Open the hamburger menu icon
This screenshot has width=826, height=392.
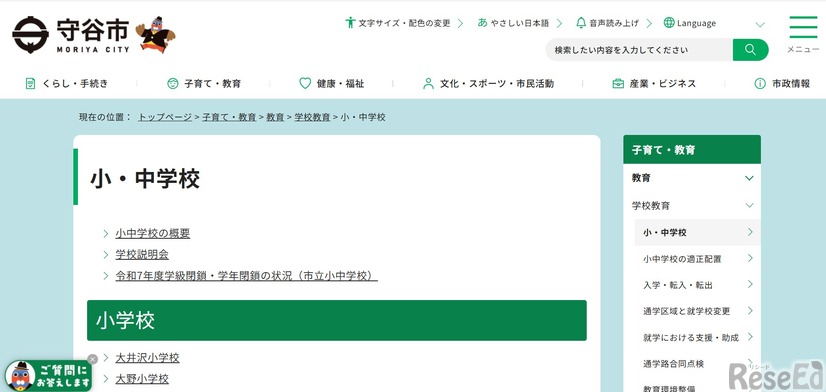(x=803, y=27)
